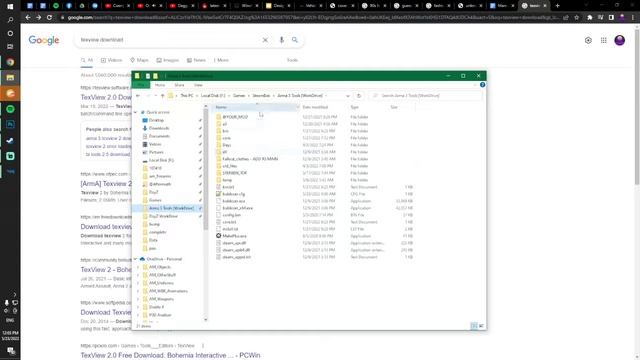Sort files by Date modified column
The image size is (640, 360).
click(x=315, y=107)
